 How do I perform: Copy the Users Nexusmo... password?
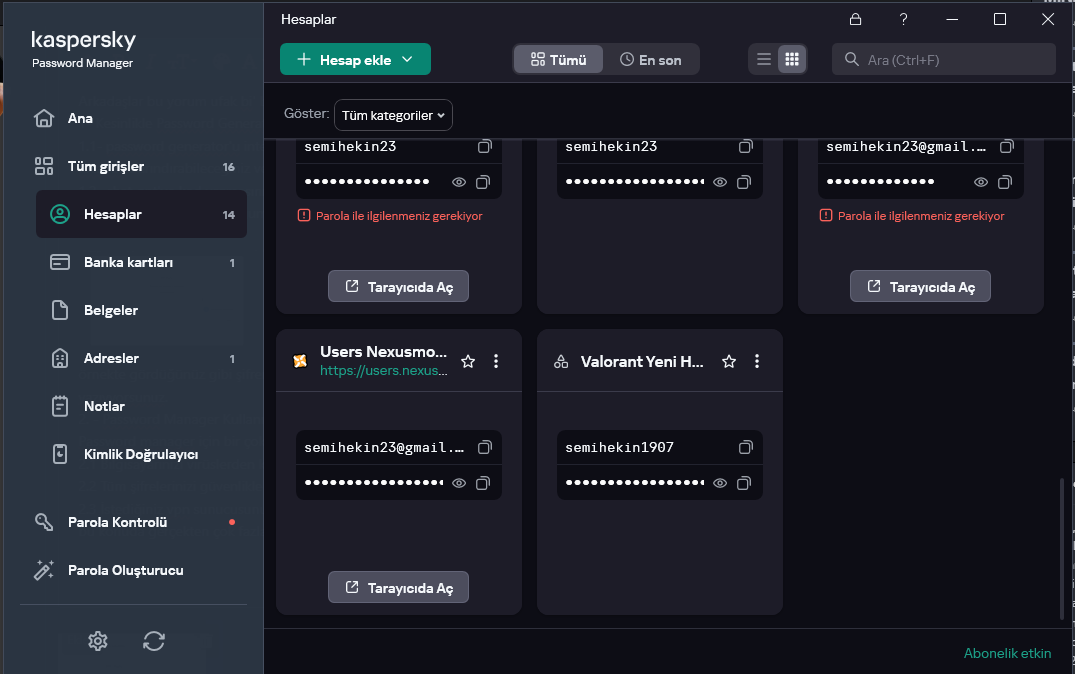pyautogui.click(x=483, y=483)
